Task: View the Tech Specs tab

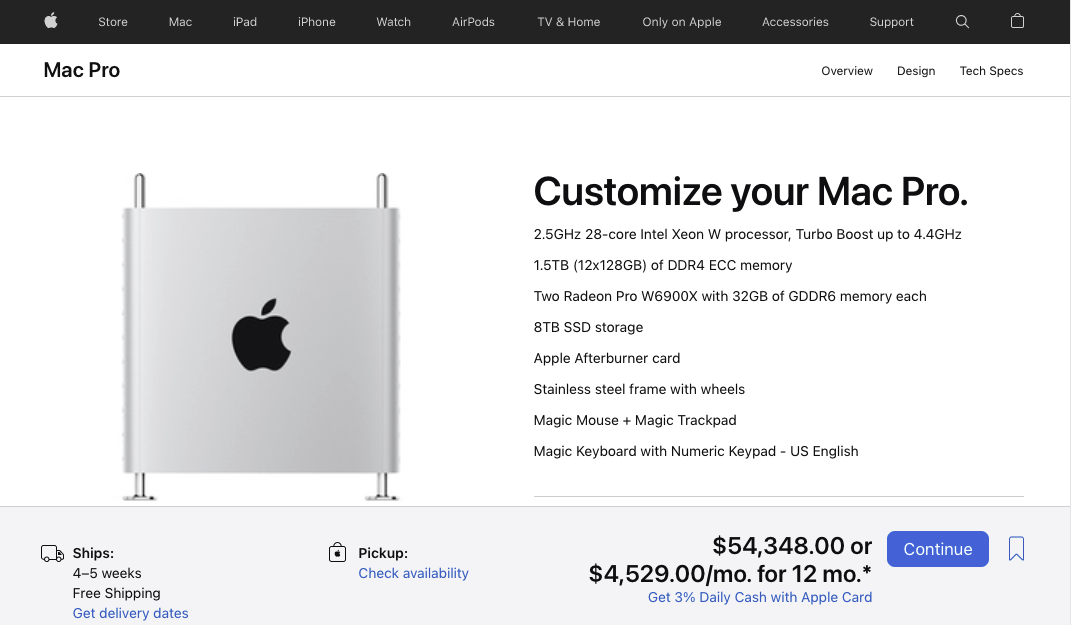Action: pyautogui.click(x=991, y=71)
